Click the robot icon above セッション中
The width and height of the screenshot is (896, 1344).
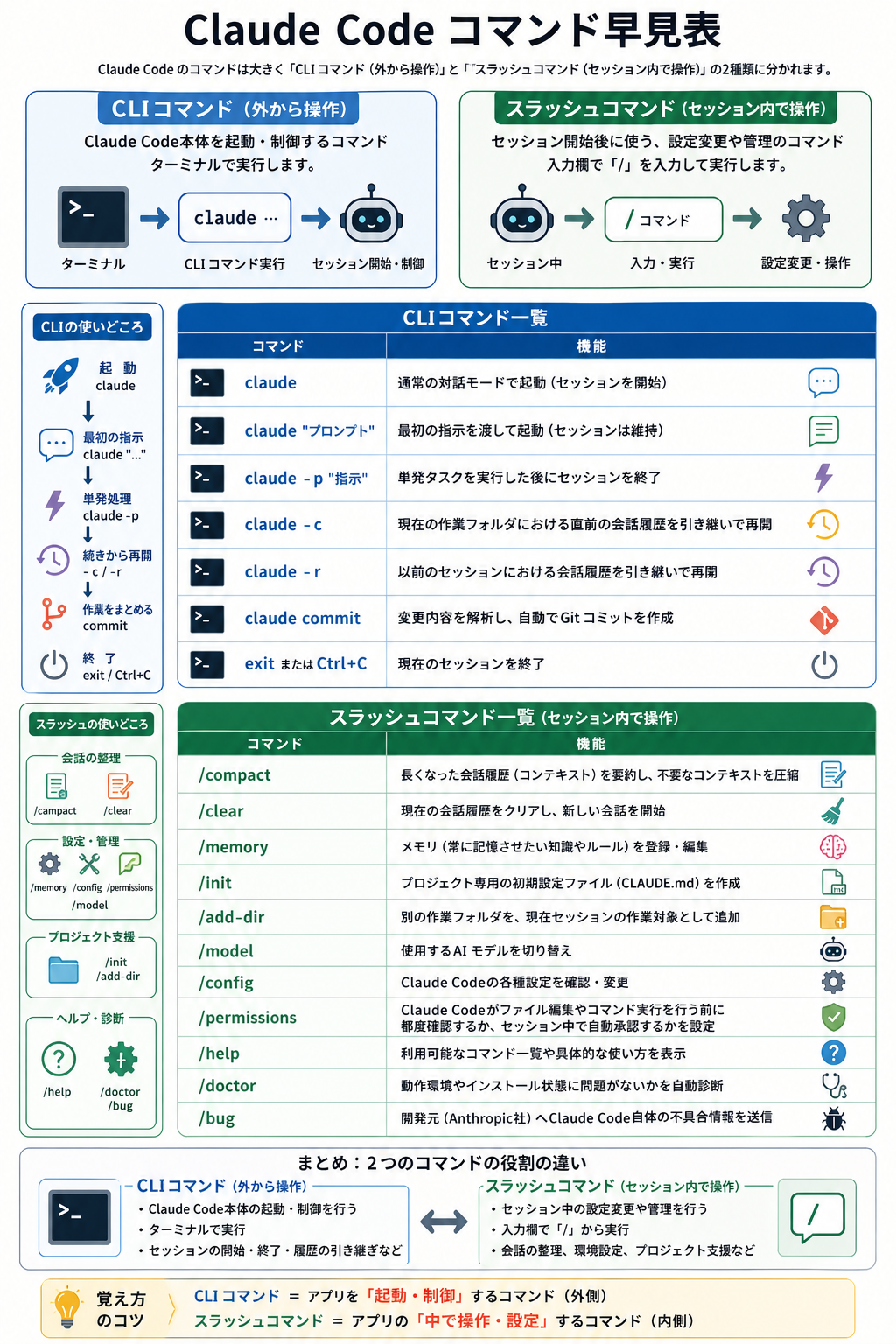(521, 217)
